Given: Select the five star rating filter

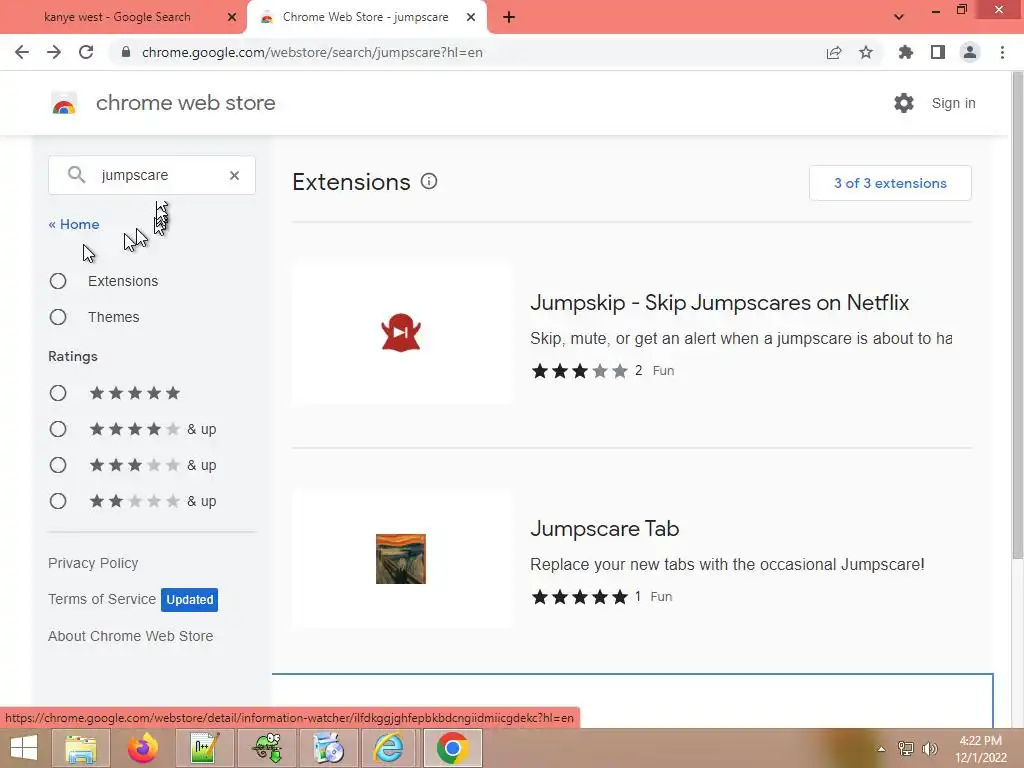Looking at the screenshot, I should point(58,393).
